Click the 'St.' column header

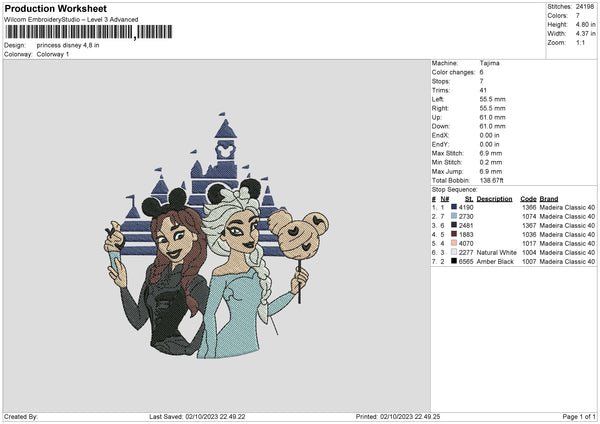coord(469,199)
